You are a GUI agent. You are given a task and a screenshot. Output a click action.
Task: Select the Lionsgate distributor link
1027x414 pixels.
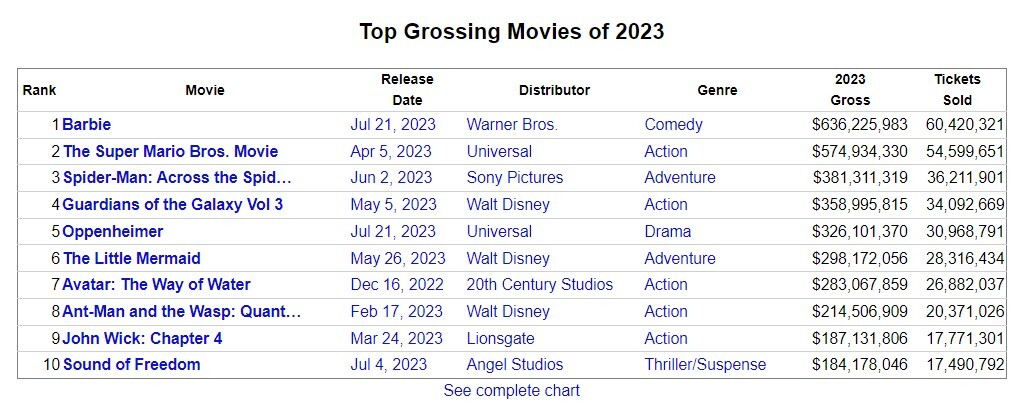[x=500, y=339]
